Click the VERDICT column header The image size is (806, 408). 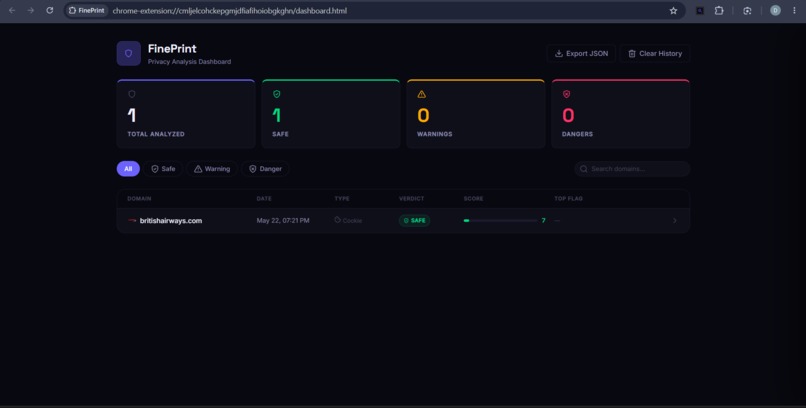(410, 198)
